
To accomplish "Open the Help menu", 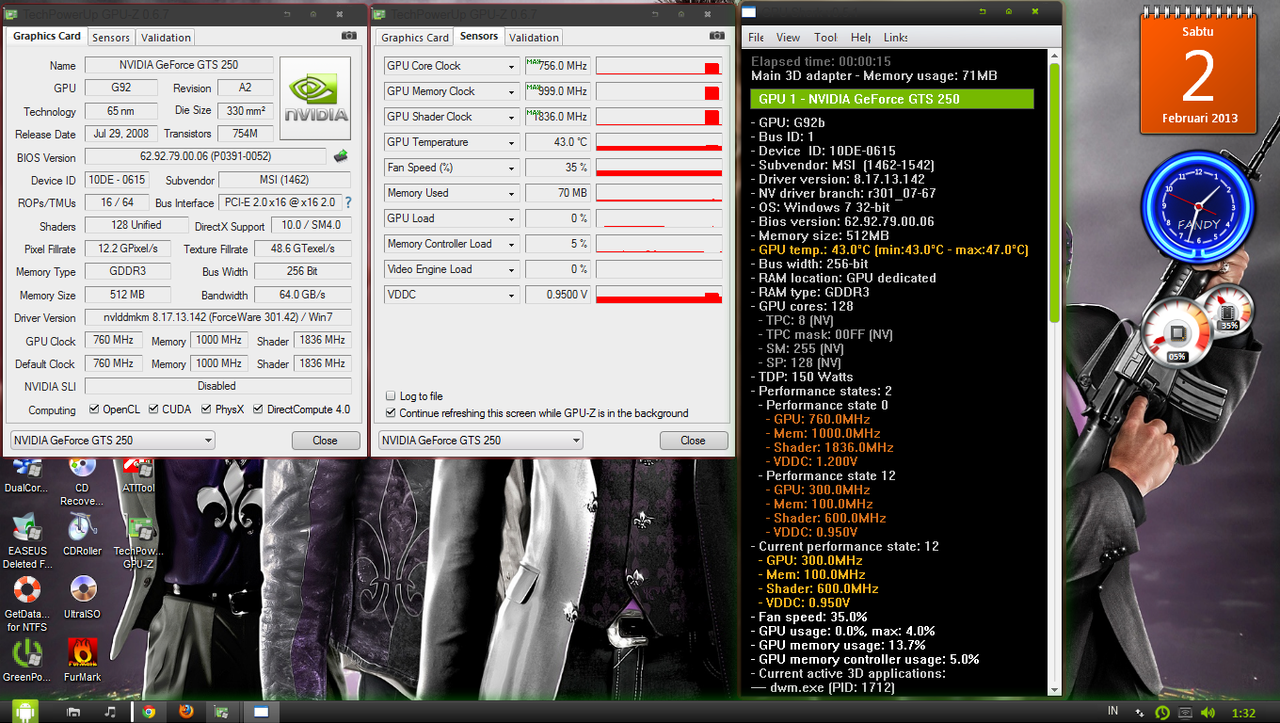I will [x=860, y=37].
